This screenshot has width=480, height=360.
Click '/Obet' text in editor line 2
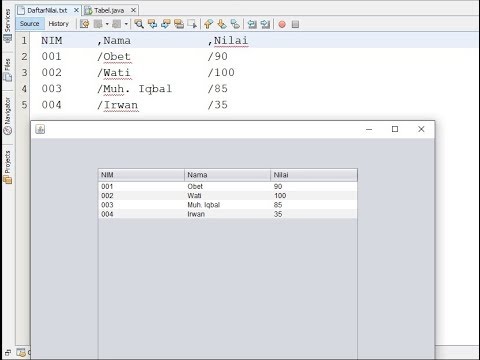coord(114,56)
